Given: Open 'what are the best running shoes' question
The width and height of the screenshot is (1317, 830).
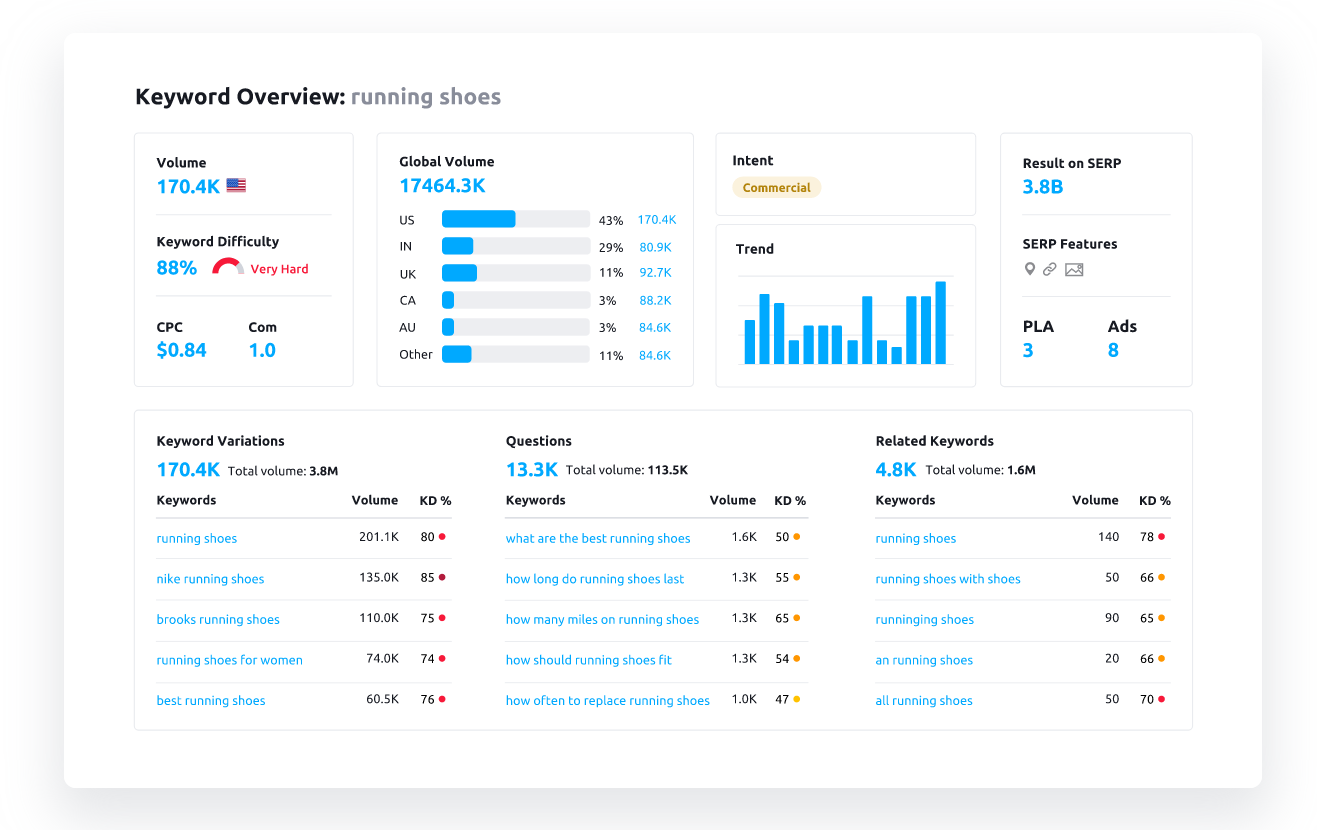Looking at the screenshot, I should tap(598, 538).
